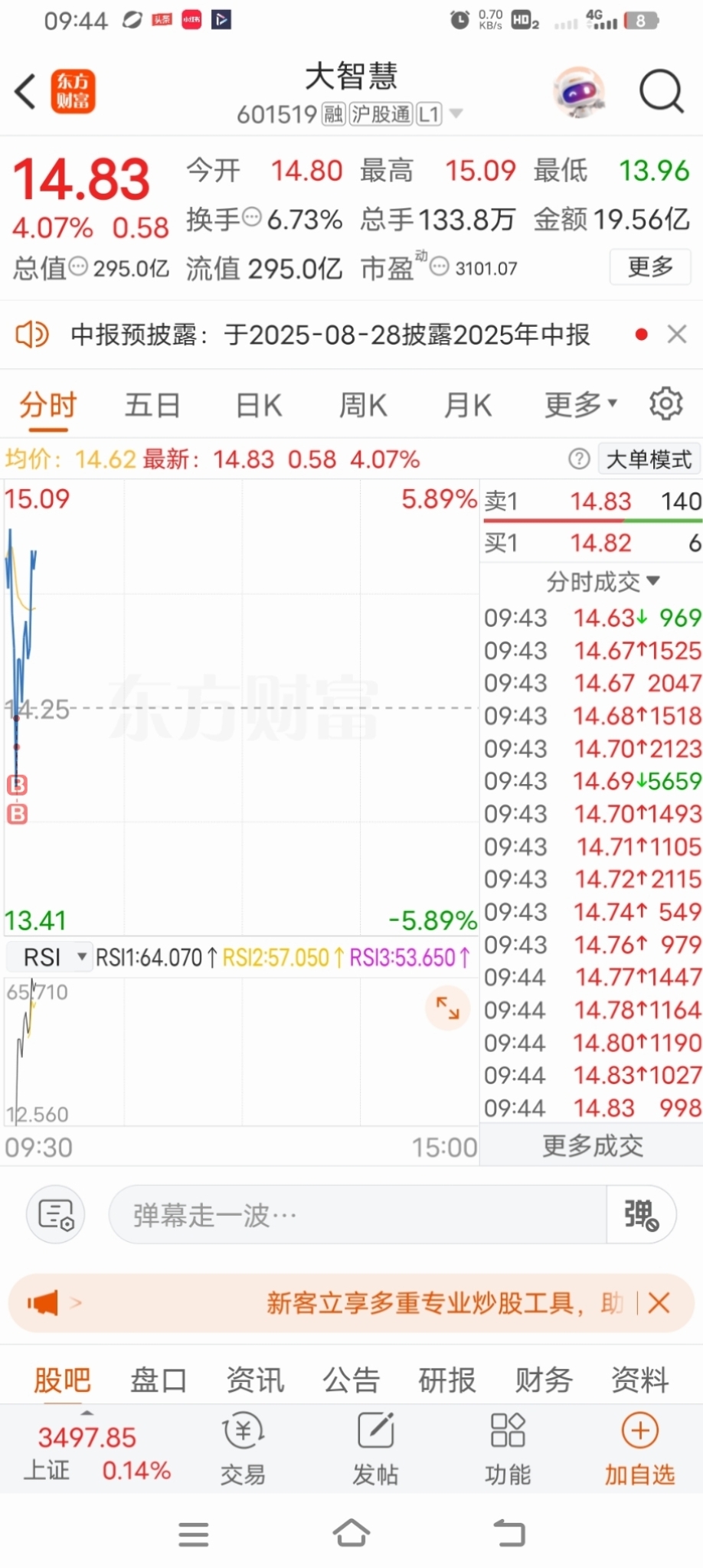Tap the 更多 quote details button

[651, 266]
